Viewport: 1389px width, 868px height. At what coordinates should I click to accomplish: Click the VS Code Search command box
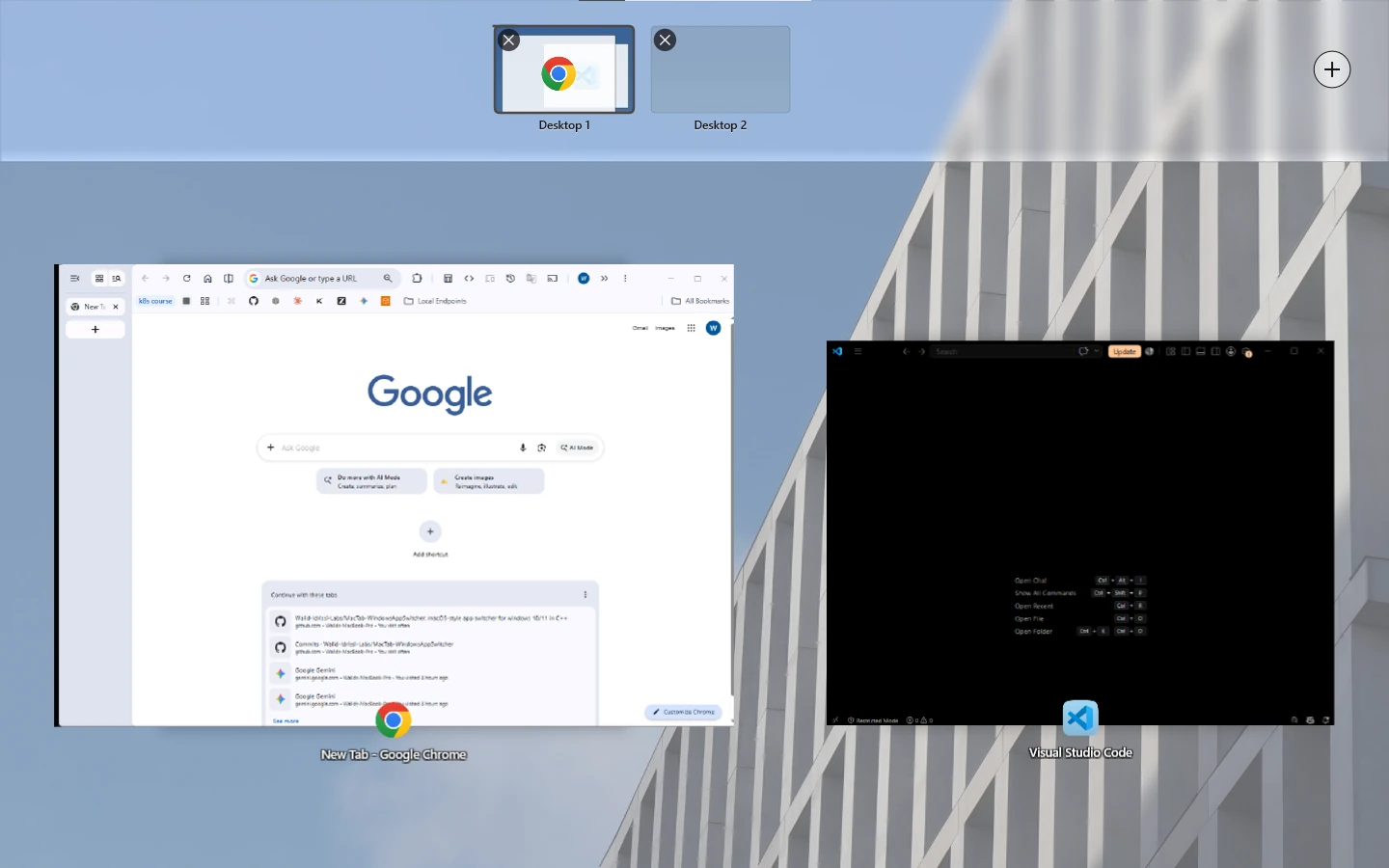(1003, 352)
